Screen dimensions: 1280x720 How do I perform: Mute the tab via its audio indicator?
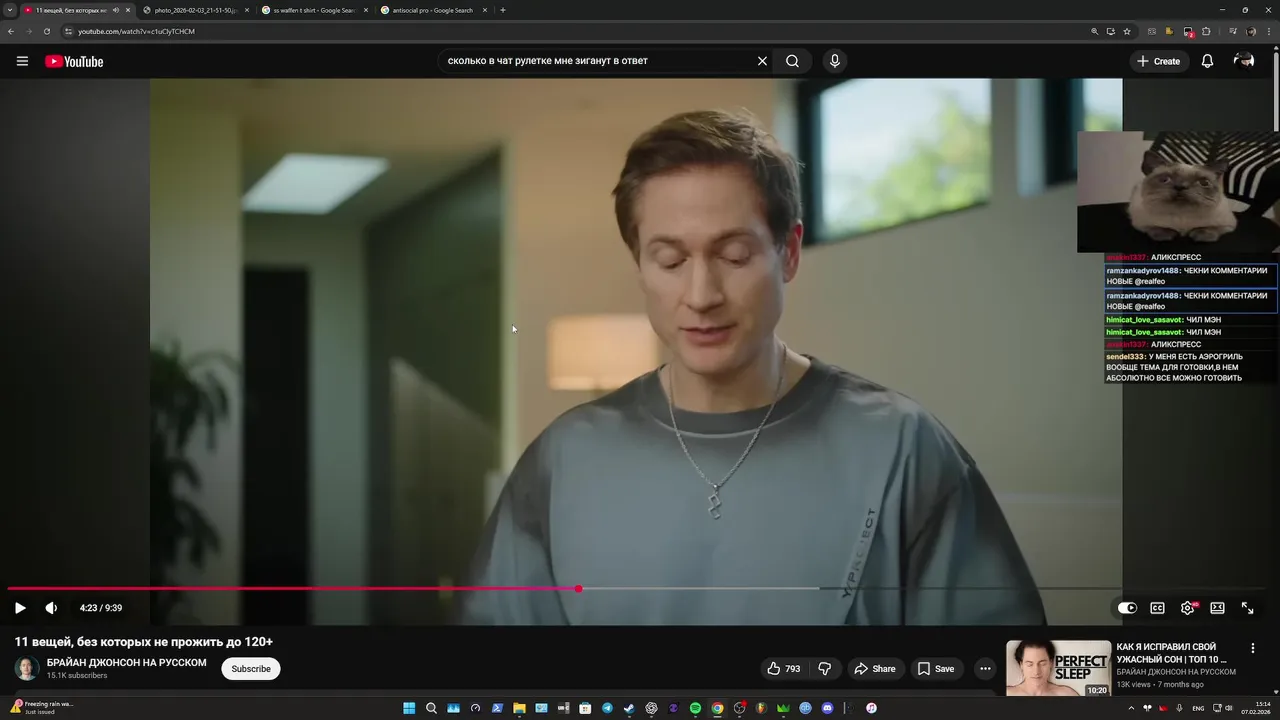116,10
